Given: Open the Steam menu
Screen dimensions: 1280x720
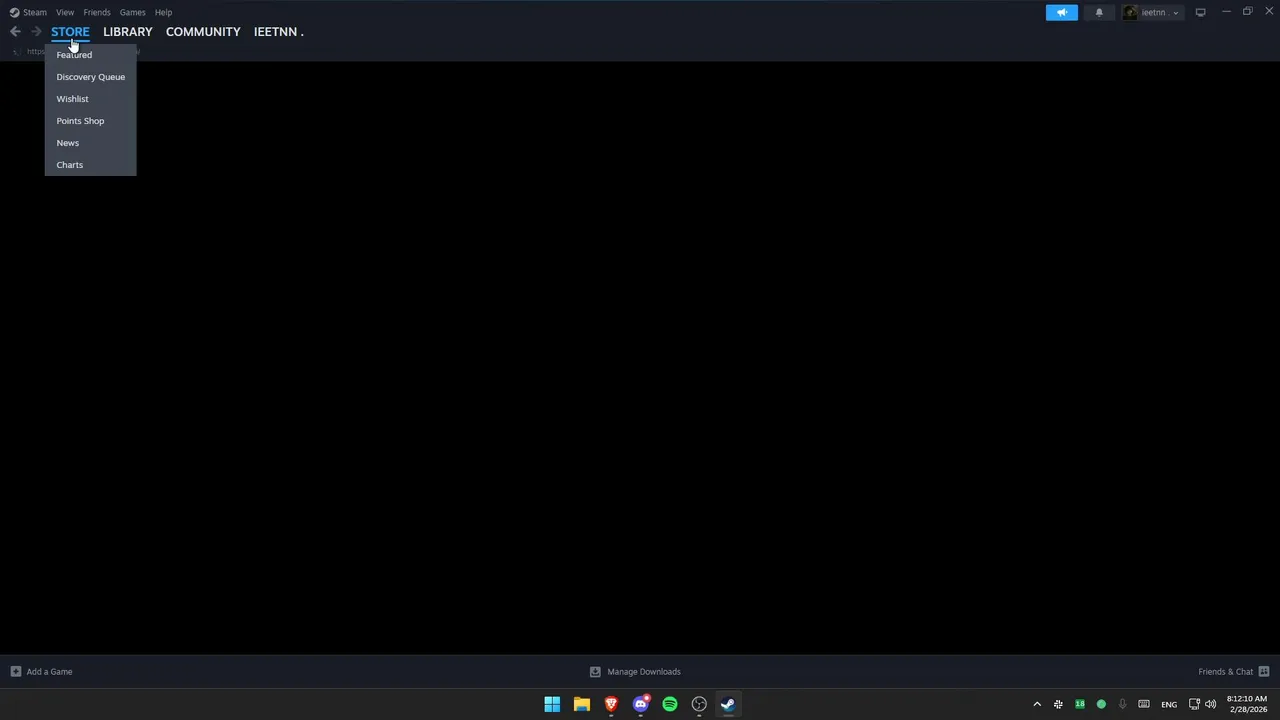Looking at the screenshot, I should [28, 12].
